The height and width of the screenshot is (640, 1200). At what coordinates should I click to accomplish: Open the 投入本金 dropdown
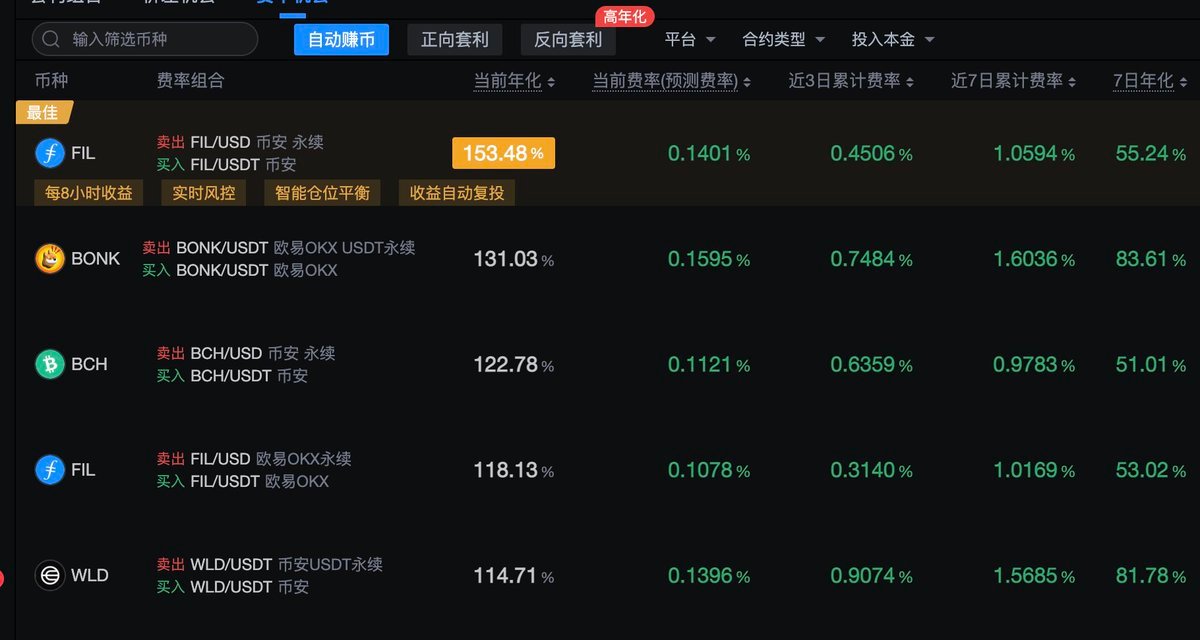(x=893, y=40)
